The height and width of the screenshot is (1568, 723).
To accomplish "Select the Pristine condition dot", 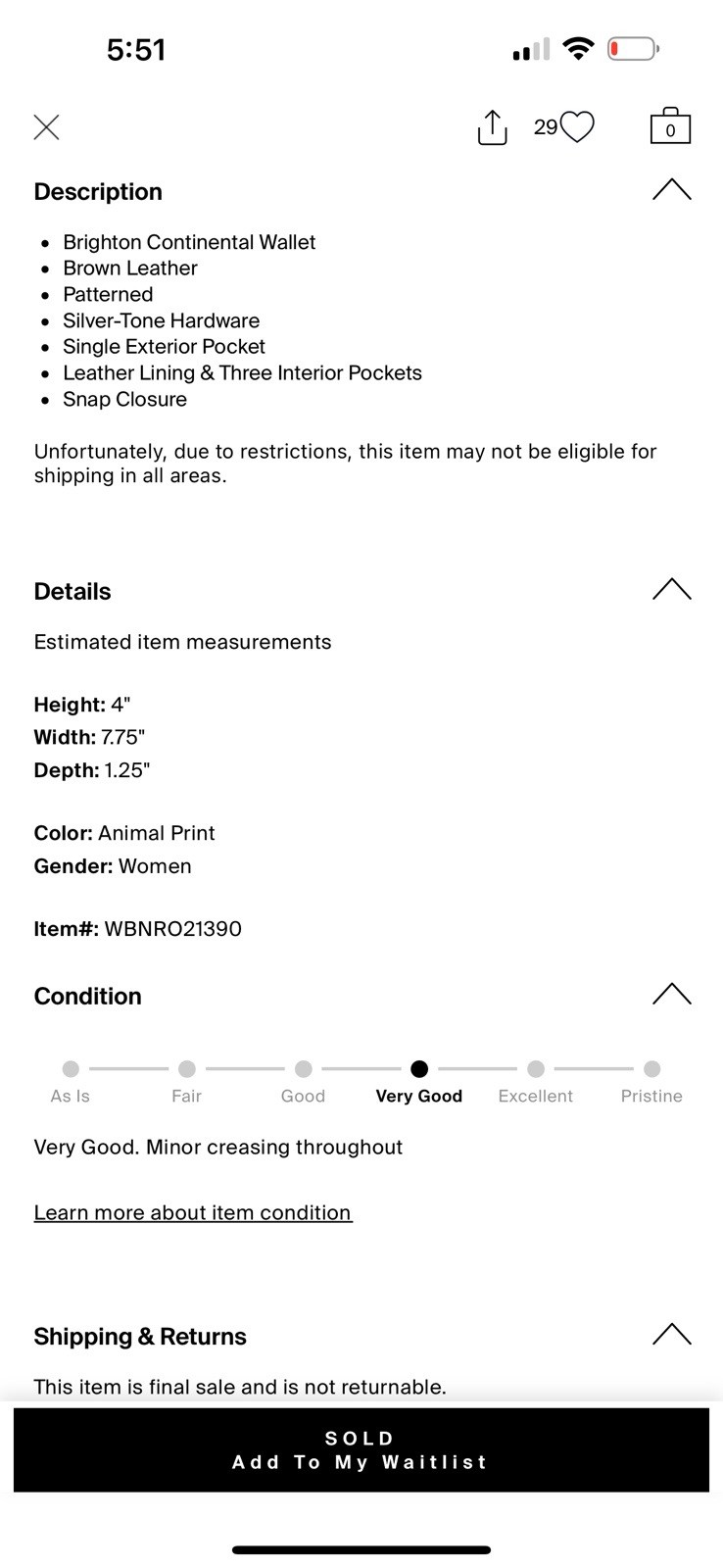I will click(651, 1069).
